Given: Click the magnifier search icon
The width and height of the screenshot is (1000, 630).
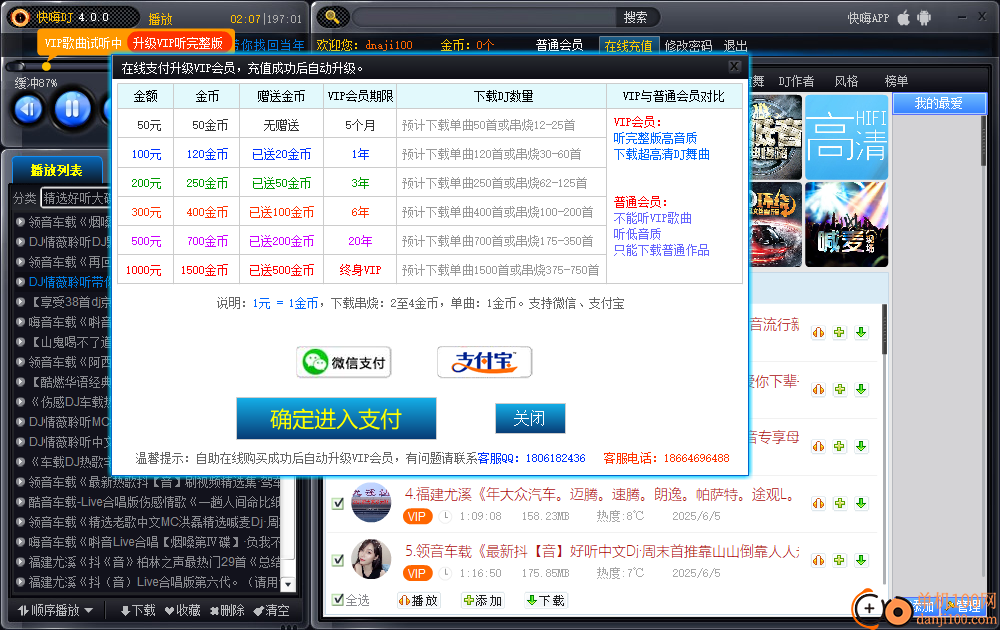Looking at the screenshot, I should tap(332, 17).
